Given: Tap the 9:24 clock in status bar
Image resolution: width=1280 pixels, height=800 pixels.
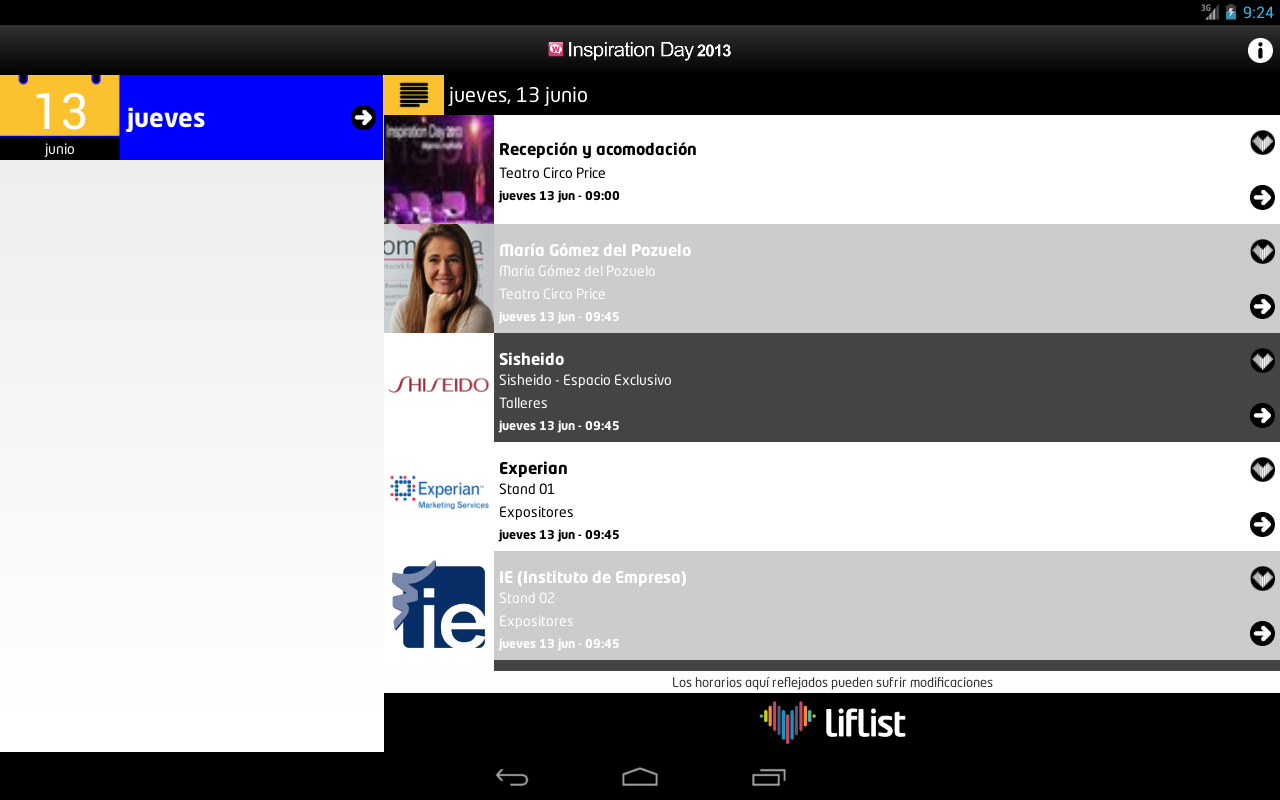Looking at the screenshot, I should [x=1258, y=12].
